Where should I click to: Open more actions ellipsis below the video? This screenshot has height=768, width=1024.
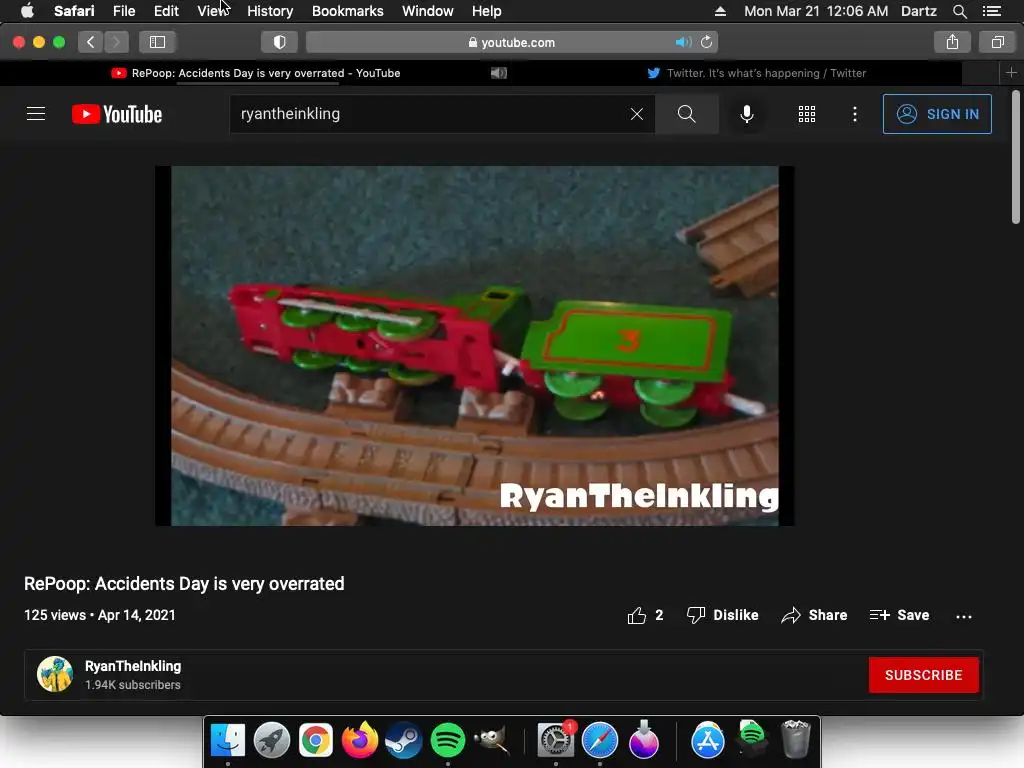coord(963,616)
